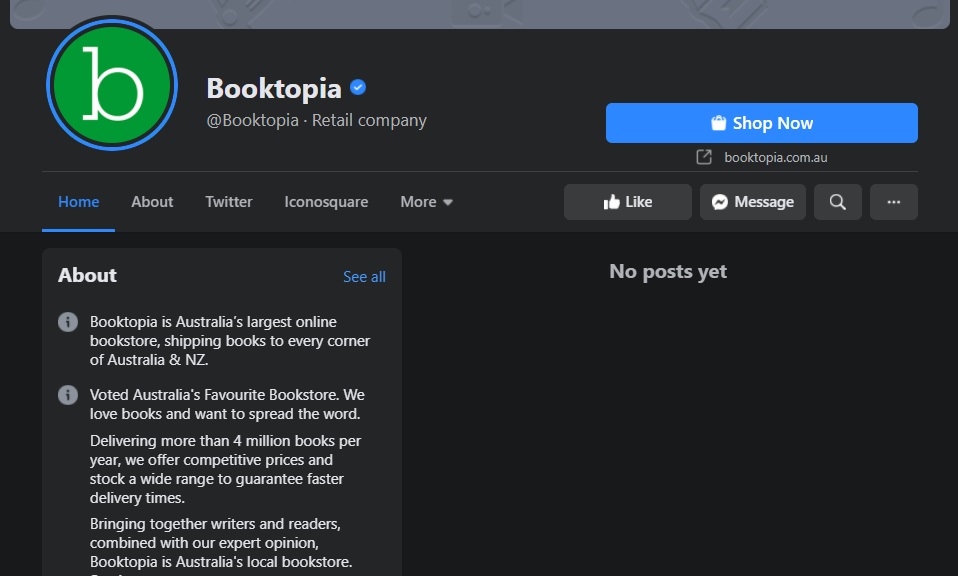Select the Iconosquare tab
958x576 pixels.
(326, 202)
